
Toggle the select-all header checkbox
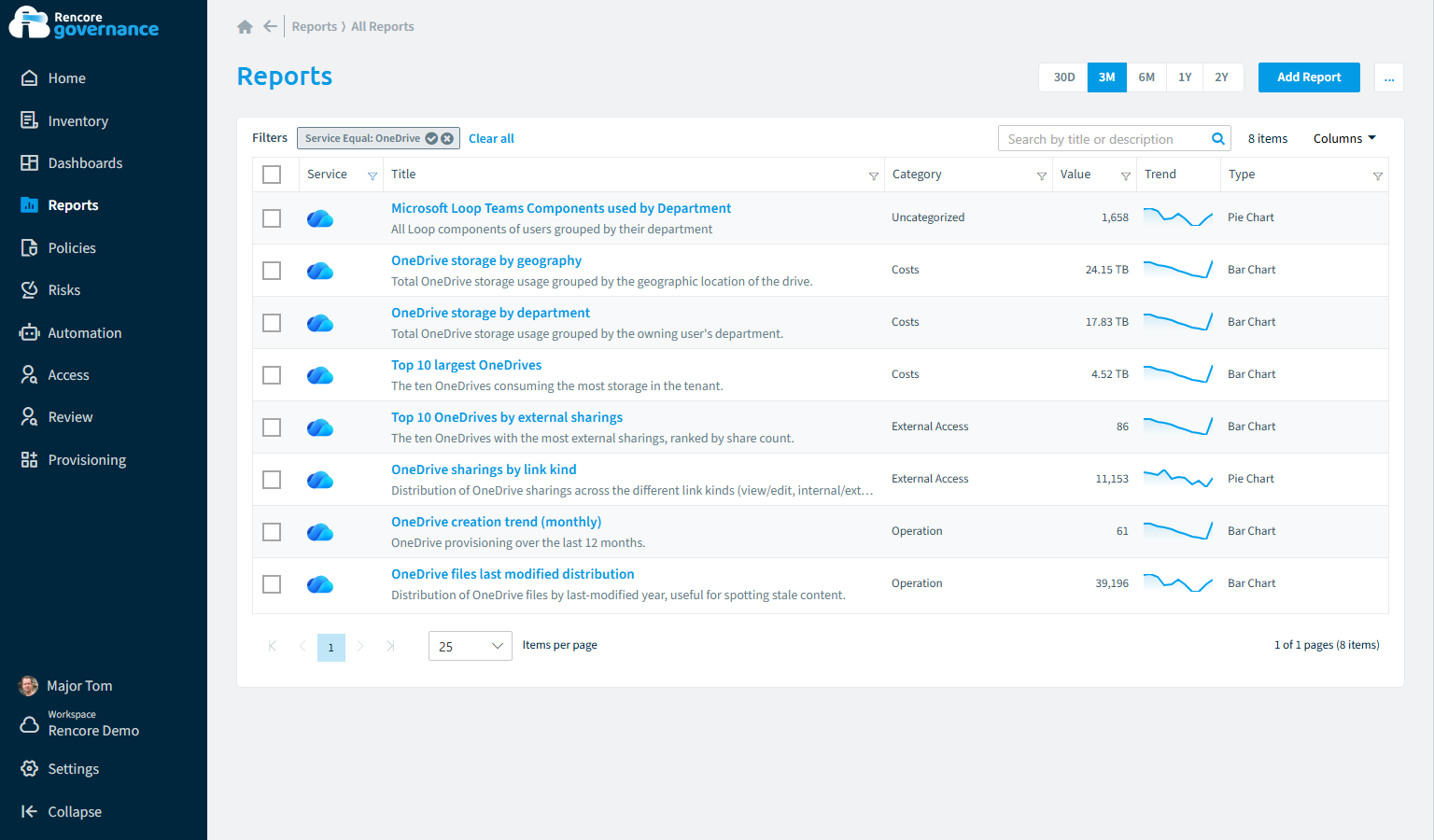click(x=272, y=175)
